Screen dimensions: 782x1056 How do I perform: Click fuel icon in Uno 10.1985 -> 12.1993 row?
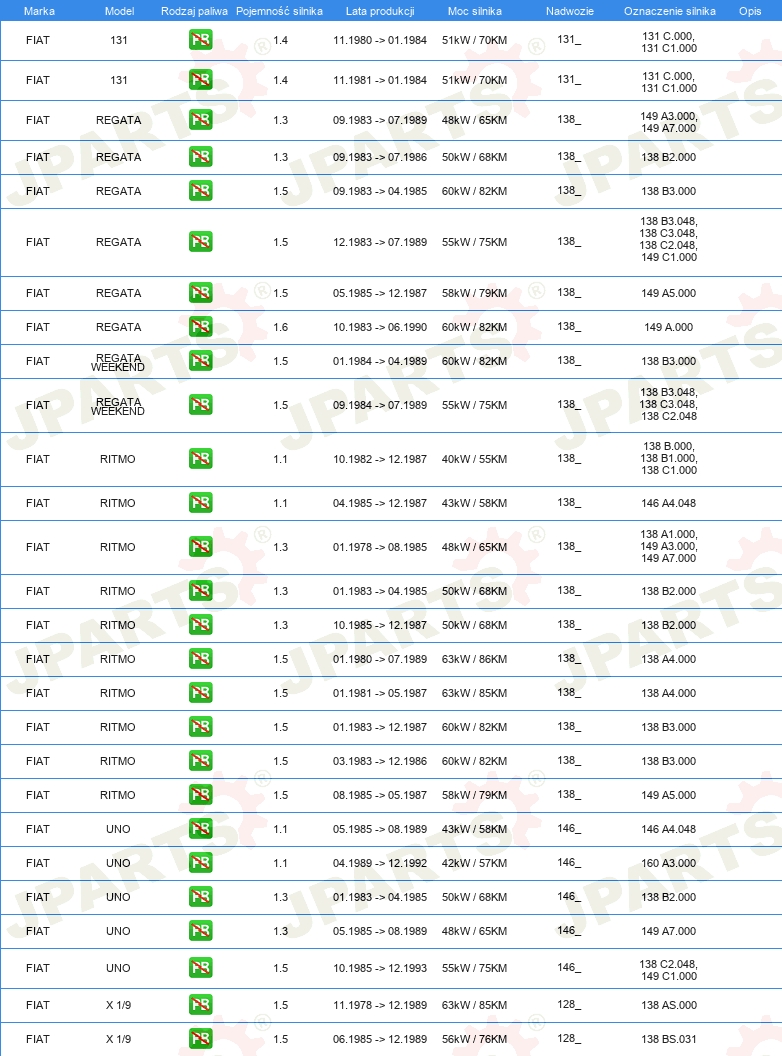tap(201, 968)
